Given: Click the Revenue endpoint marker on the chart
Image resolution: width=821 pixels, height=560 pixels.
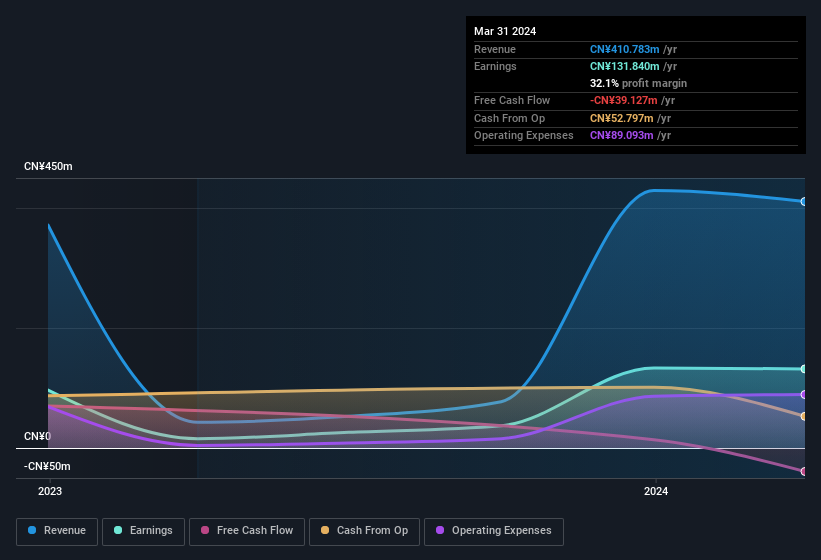Looking at the screenshot, I should tap(803, 201).
